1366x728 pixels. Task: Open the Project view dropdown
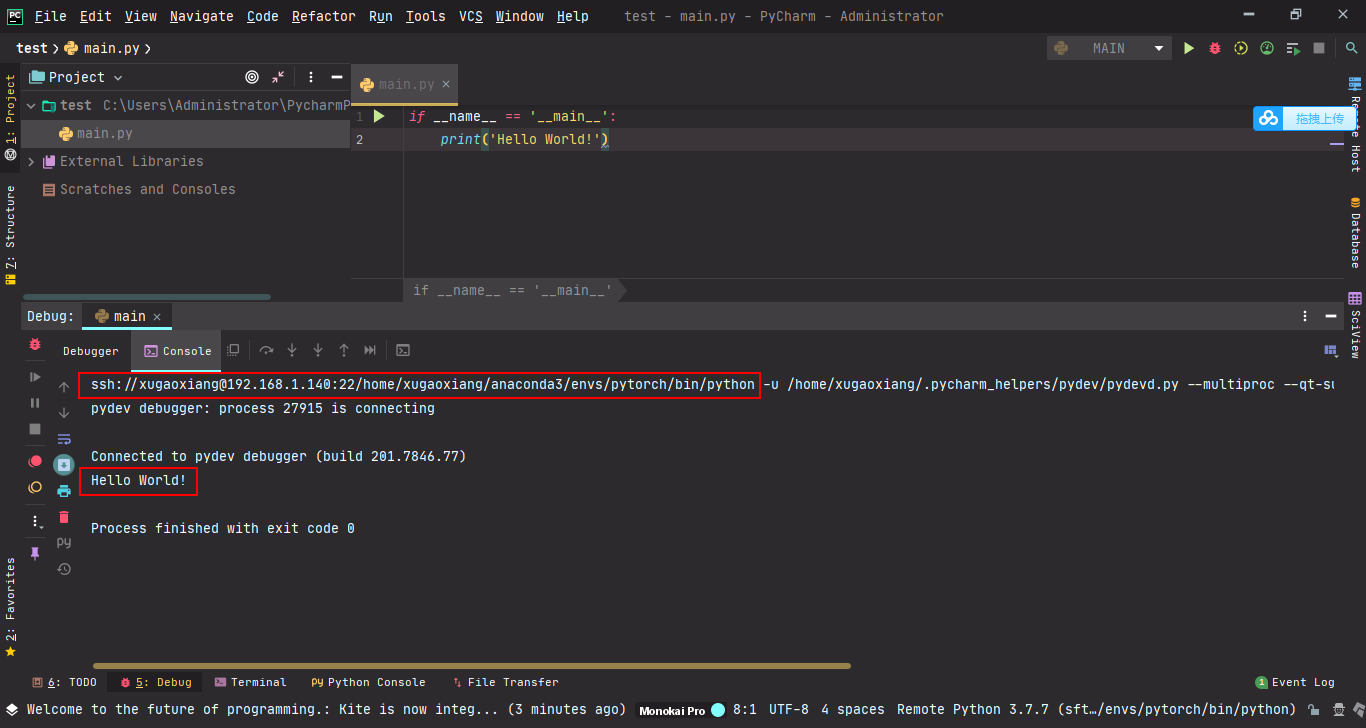[x=76, y=77]
